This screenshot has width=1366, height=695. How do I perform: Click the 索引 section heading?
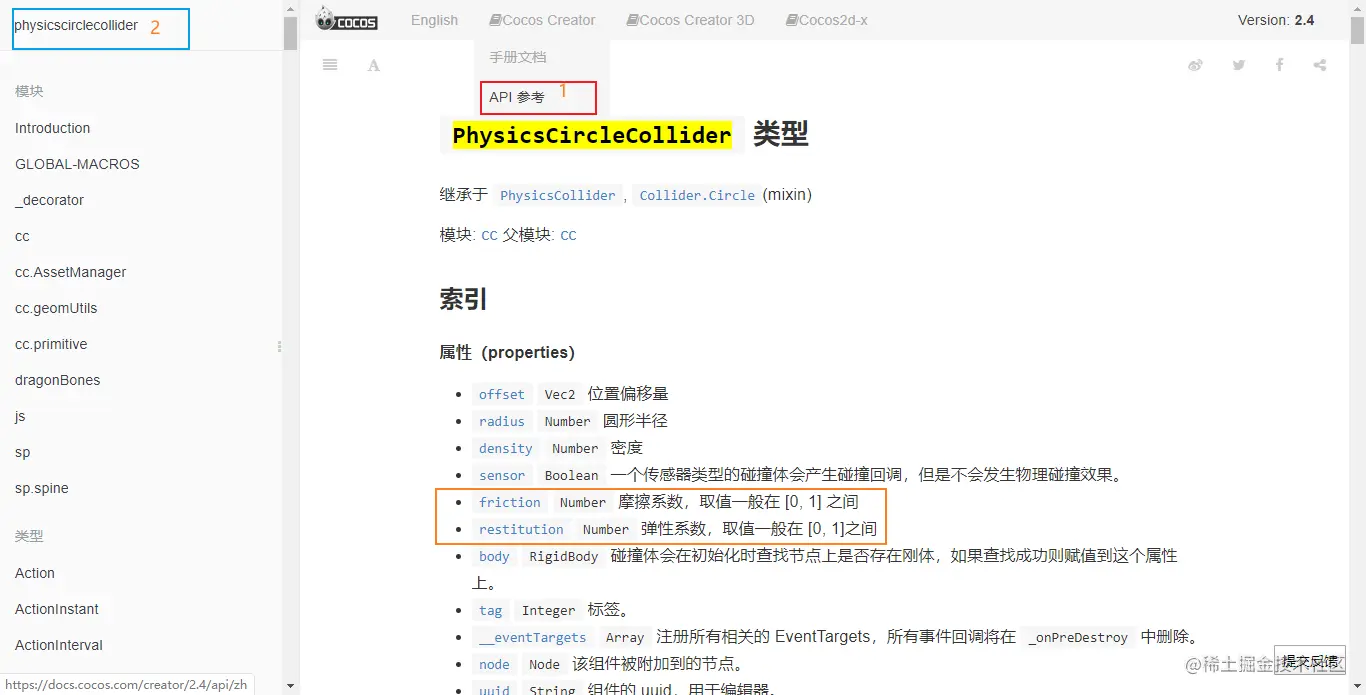tap(463, 299)
